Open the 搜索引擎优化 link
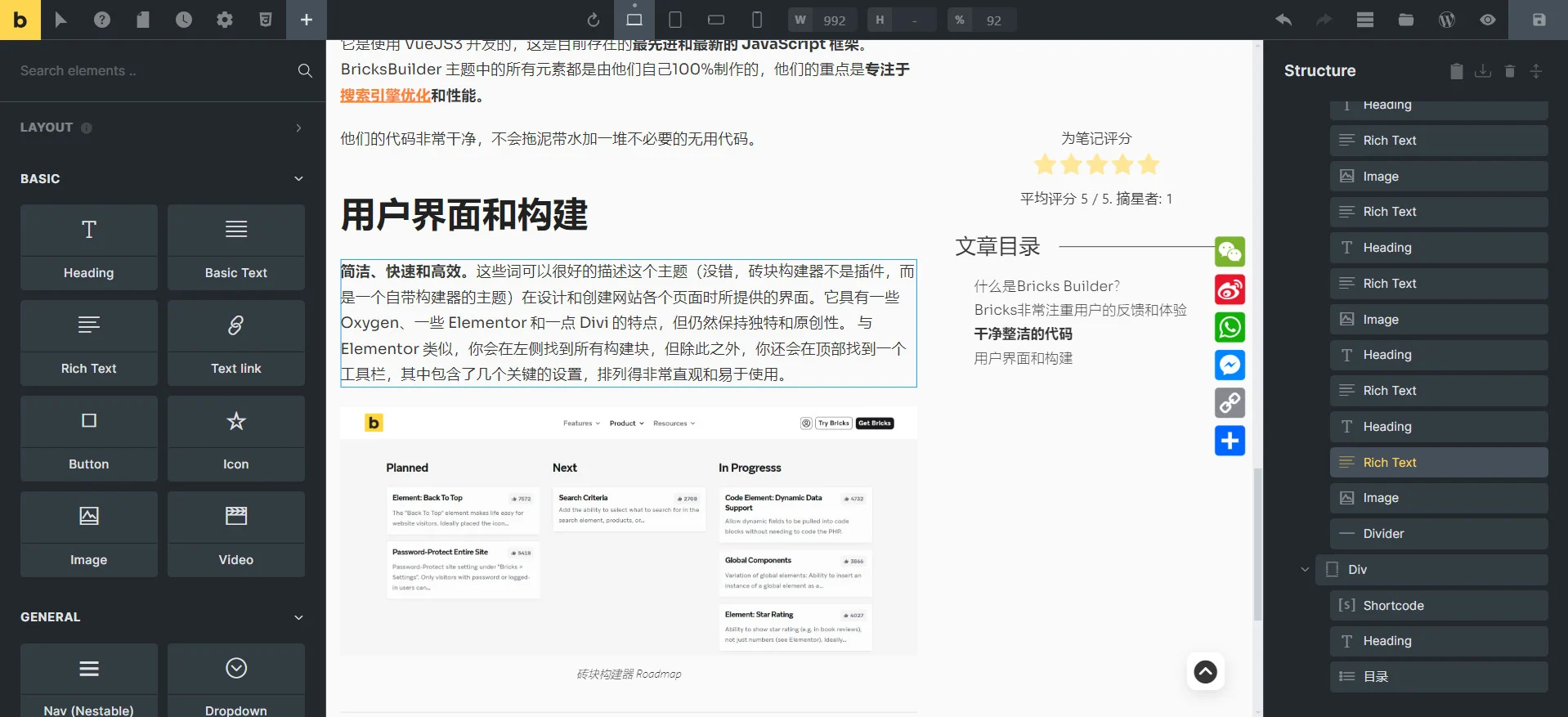The image size is (1568, 717). (x=385, y=96)
